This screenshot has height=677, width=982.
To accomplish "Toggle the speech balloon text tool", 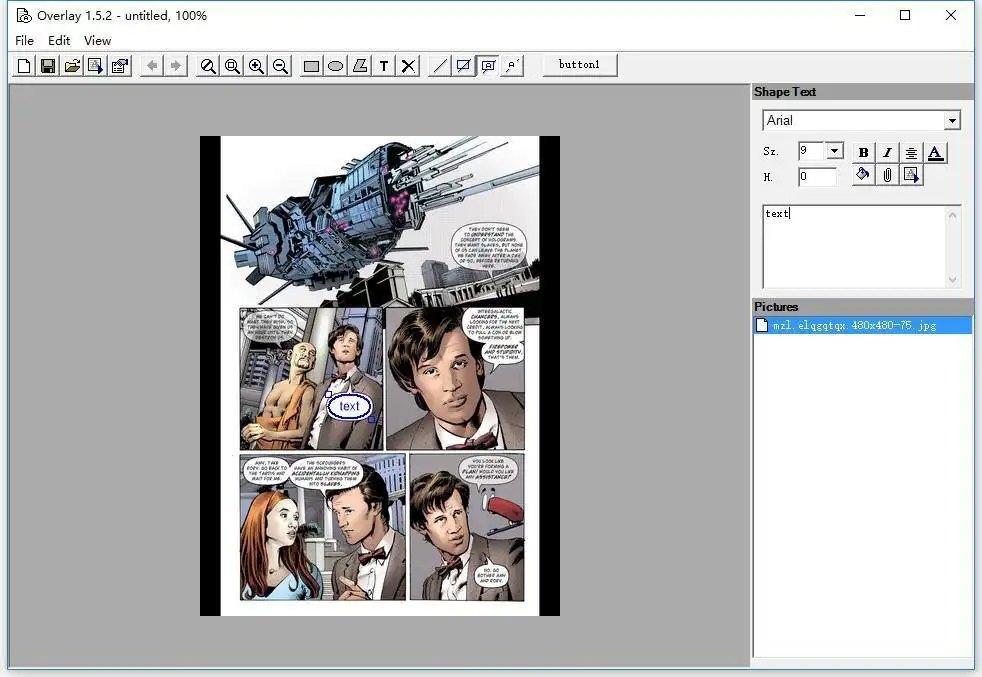I will (x=488, y=66).
